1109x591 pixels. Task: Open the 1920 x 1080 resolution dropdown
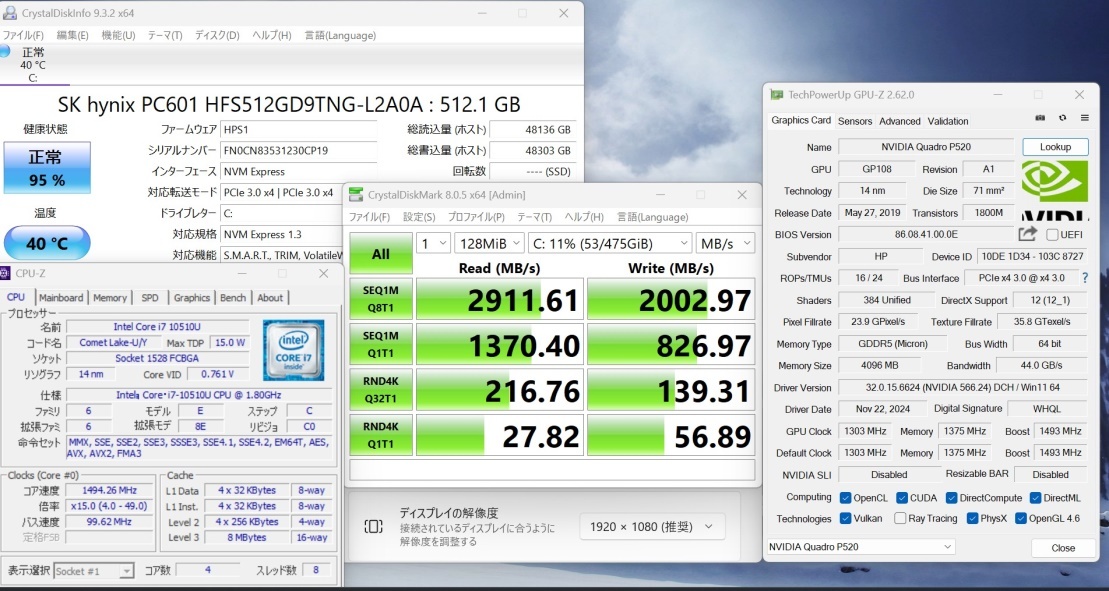pyautogui.click(x=652, y=527)
